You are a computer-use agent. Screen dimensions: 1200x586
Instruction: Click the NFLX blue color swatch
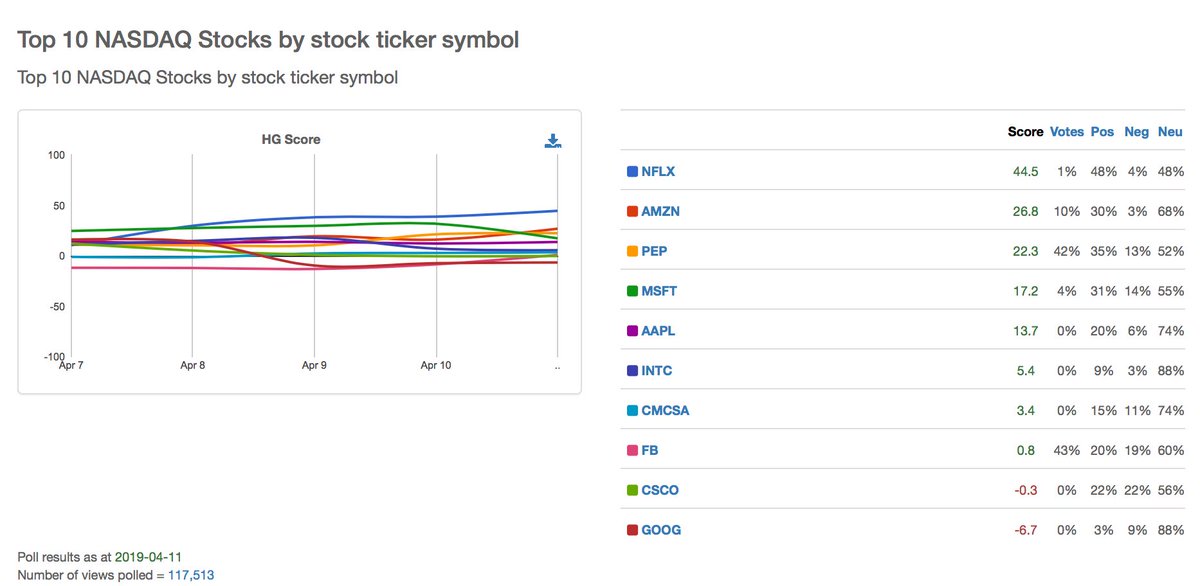click(632, 172)
